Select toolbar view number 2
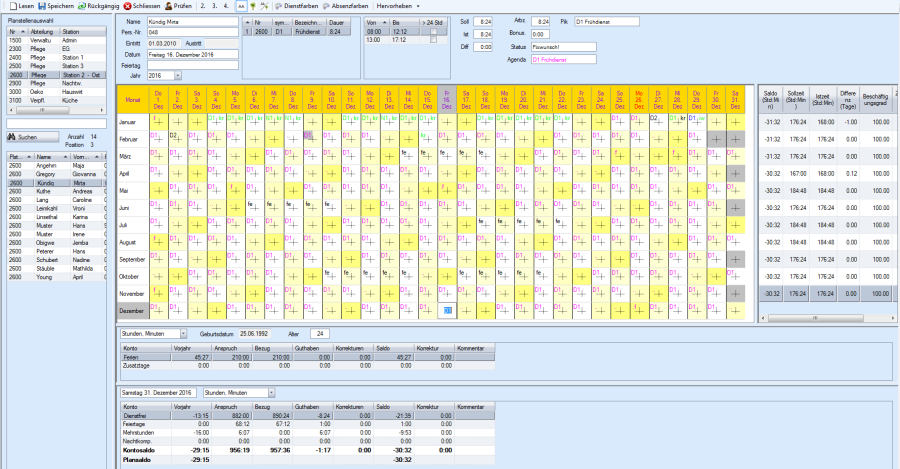Screen dimensions: 900x469 click(x=202, y=6)
